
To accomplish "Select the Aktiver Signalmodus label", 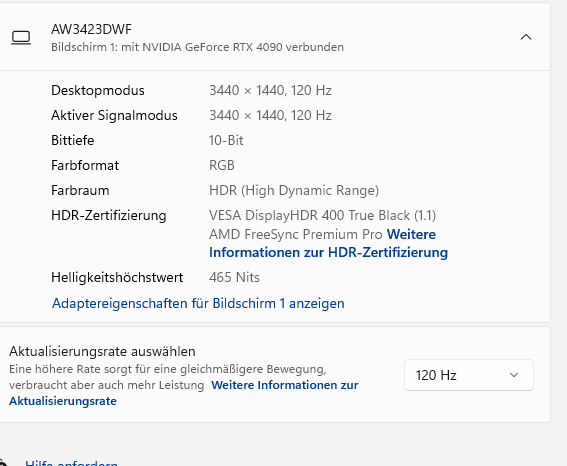I will coord(114,115).
